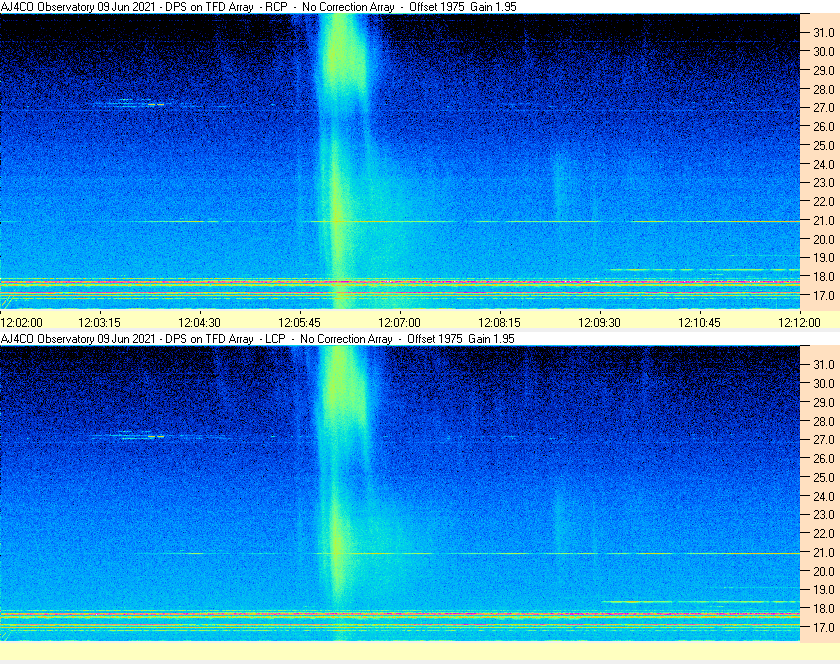840x664 pixels.
Task: Pick 28.0 on the LCP frequency axis
Action: (x=824, y=421)
